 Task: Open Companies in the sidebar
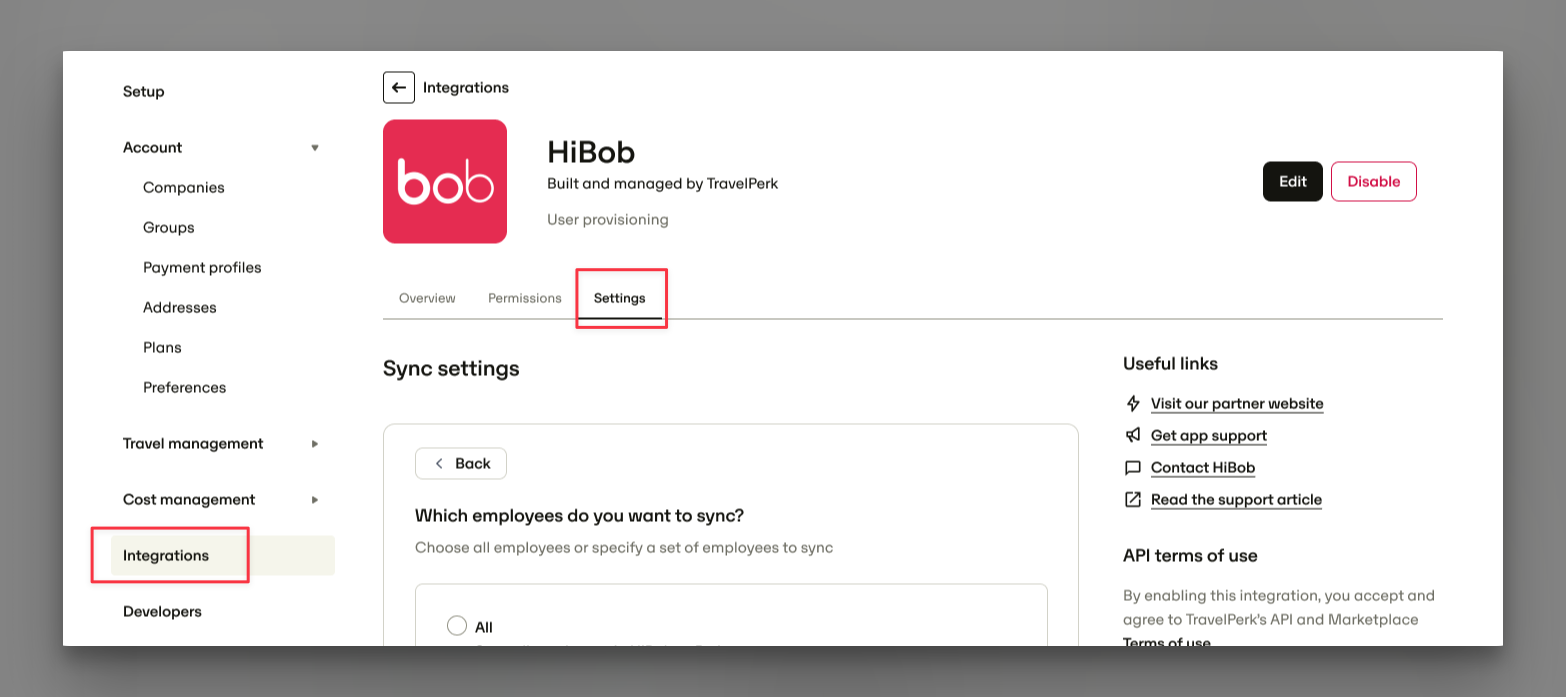184,188
